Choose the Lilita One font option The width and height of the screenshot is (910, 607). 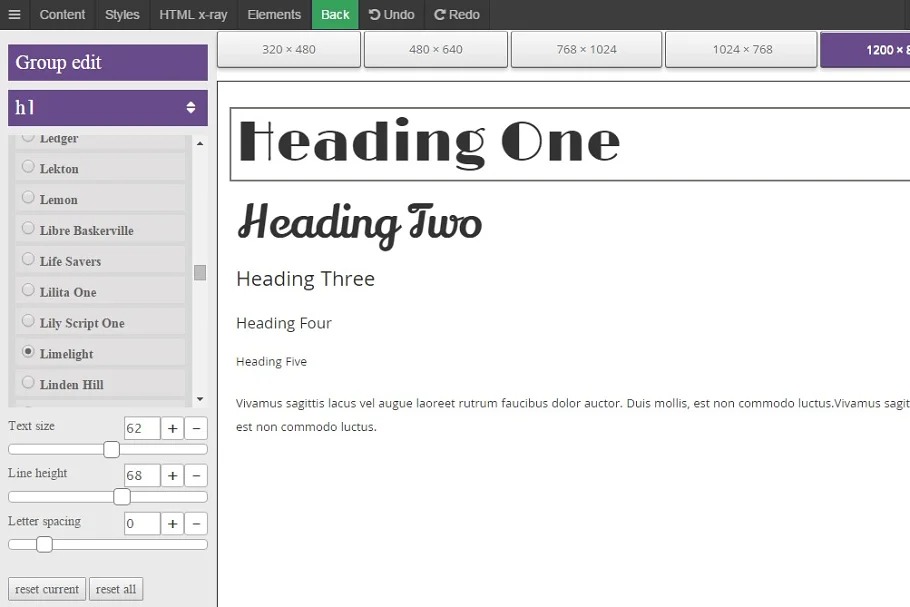(x=28, y=291)
